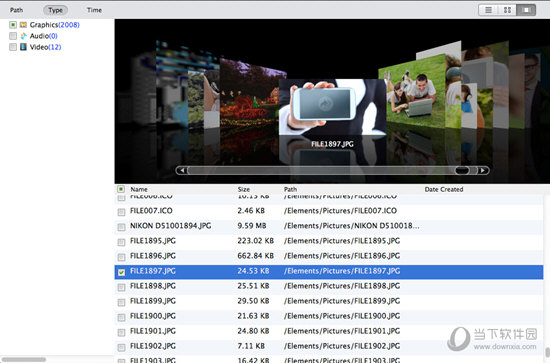Check the FILE1900.JPG checkbox
The height and width of the screenshot is (363, 550).
(121, 317)
